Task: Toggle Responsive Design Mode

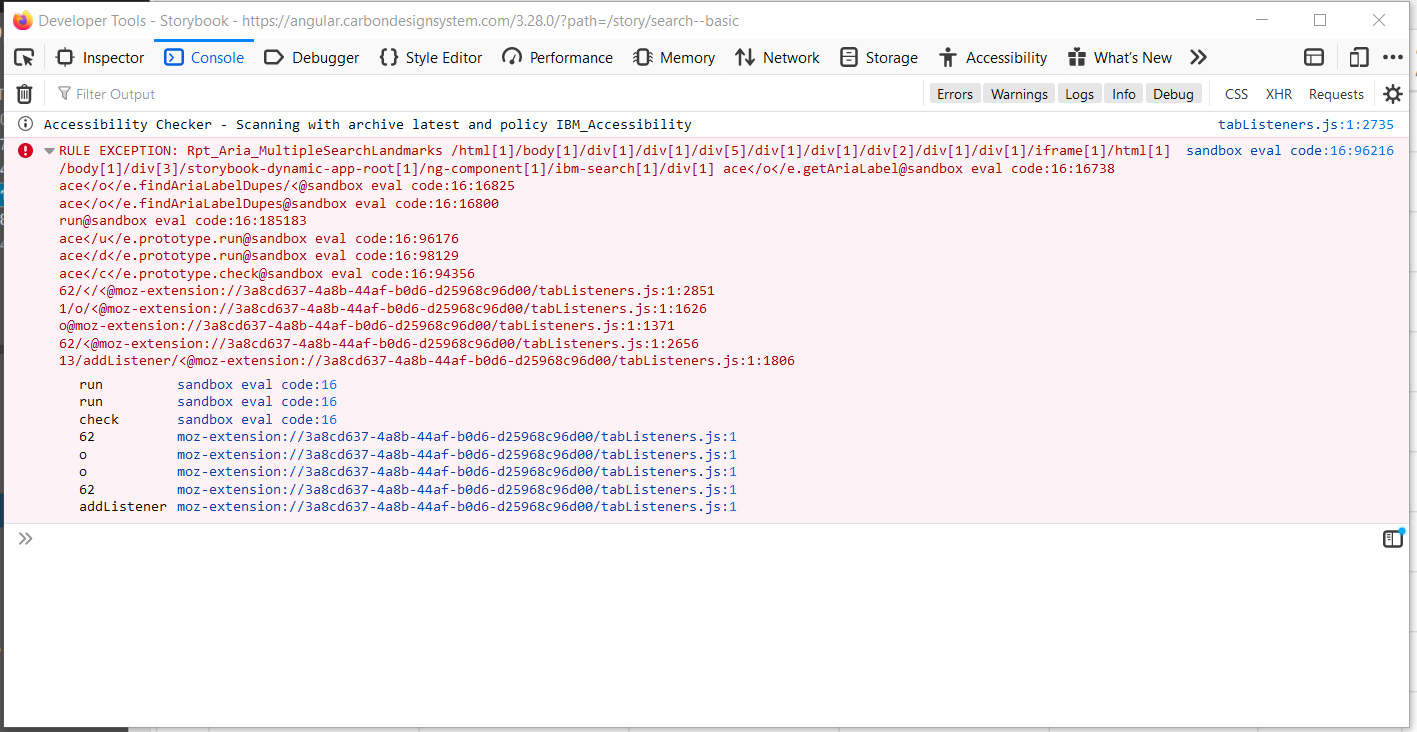Action: point(1358,57)
